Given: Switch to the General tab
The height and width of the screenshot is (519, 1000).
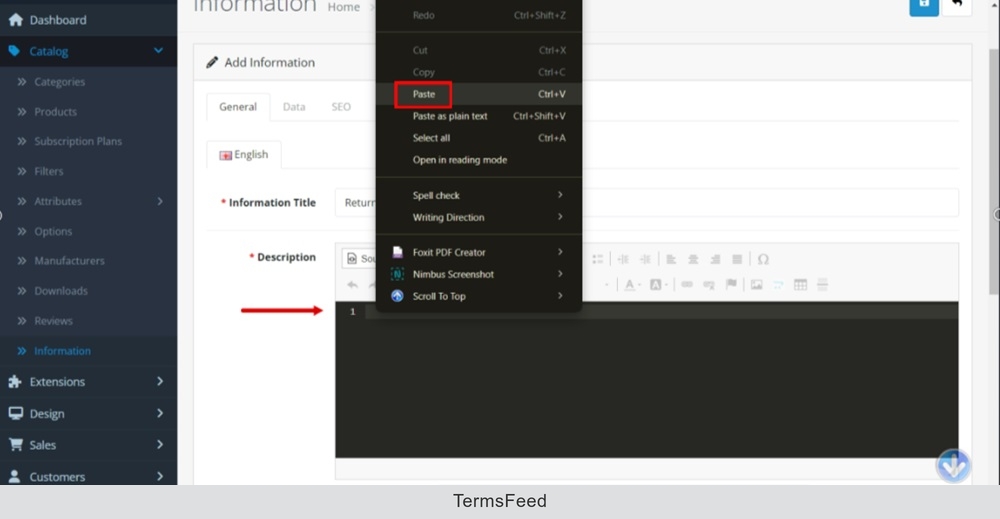Looking at the screenshot, I should pyautogui.click(x=238, y=106).
